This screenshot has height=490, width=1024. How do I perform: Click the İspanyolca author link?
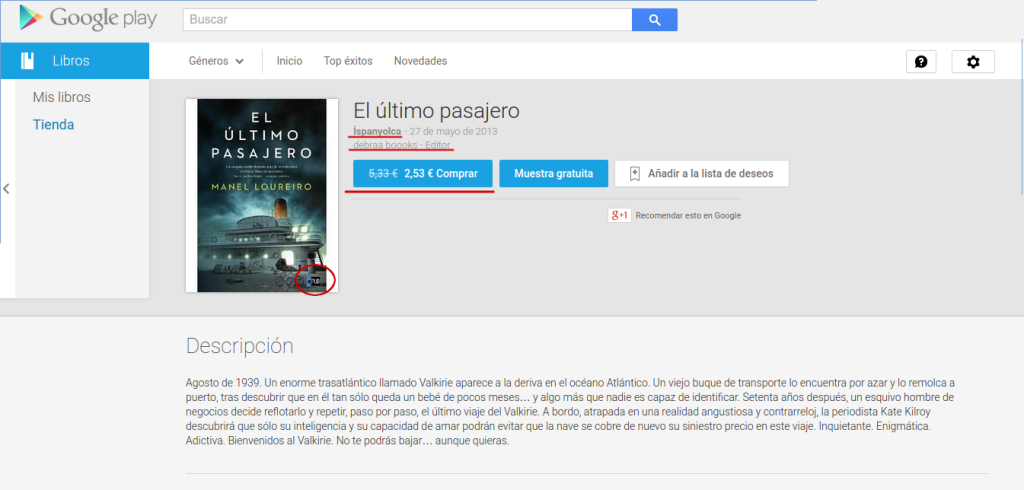pos(377,131)
